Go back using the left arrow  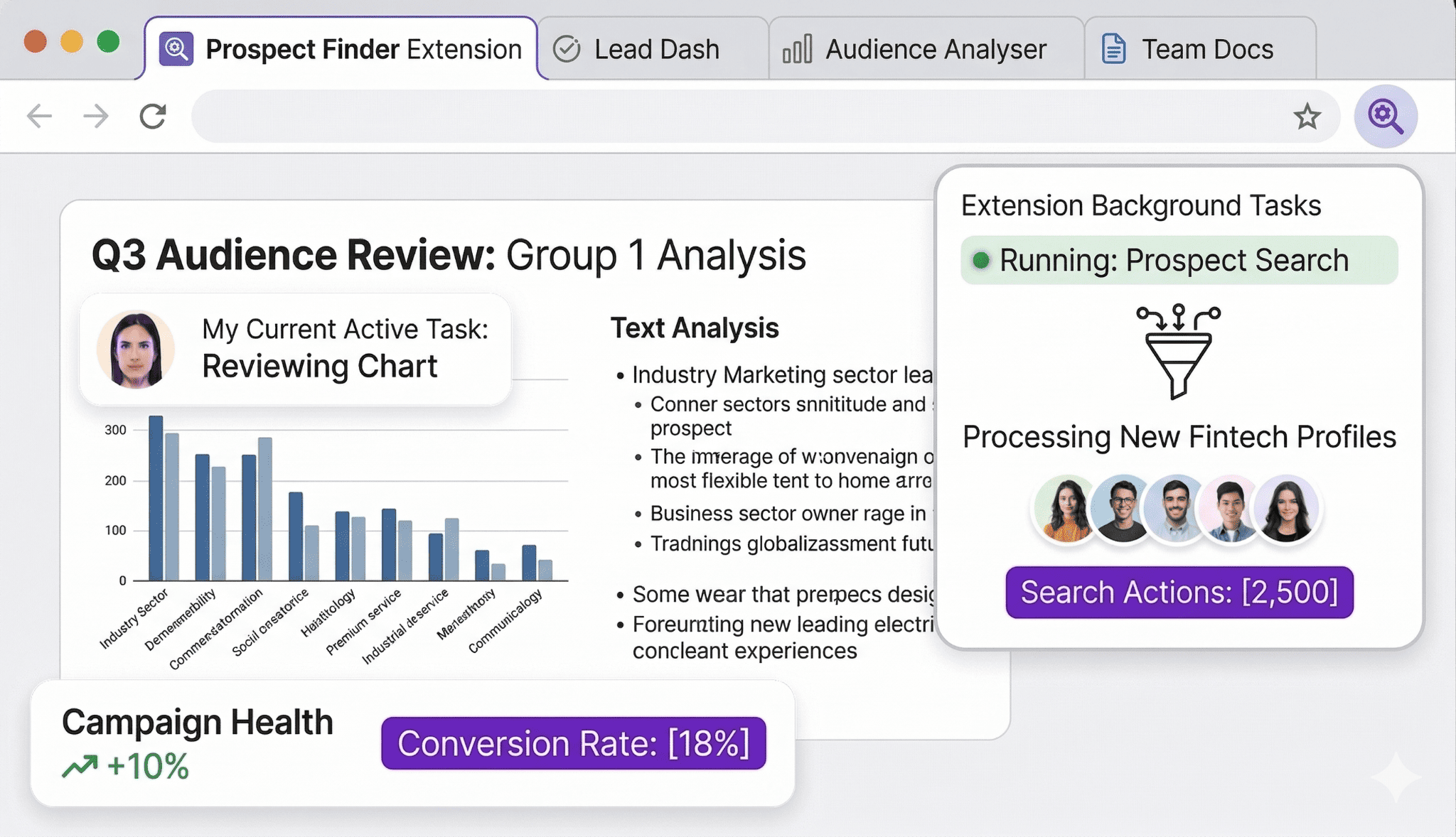pyautogui.click(x=40, y=116)
